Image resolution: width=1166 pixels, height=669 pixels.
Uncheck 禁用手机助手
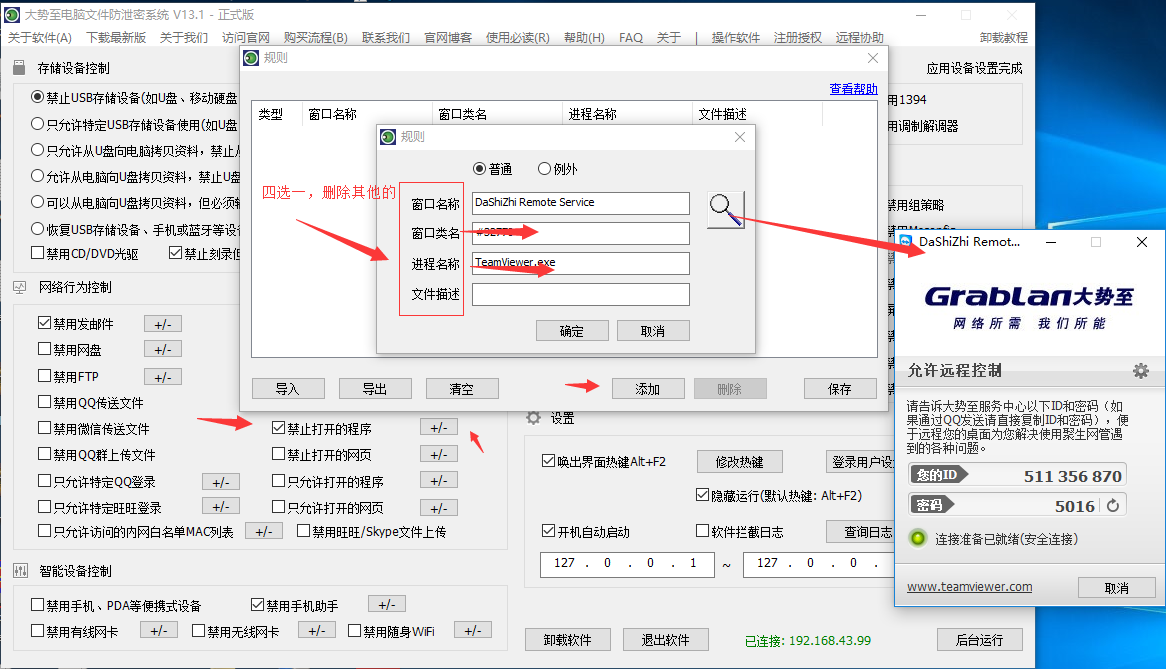click(x=258, y=605)
